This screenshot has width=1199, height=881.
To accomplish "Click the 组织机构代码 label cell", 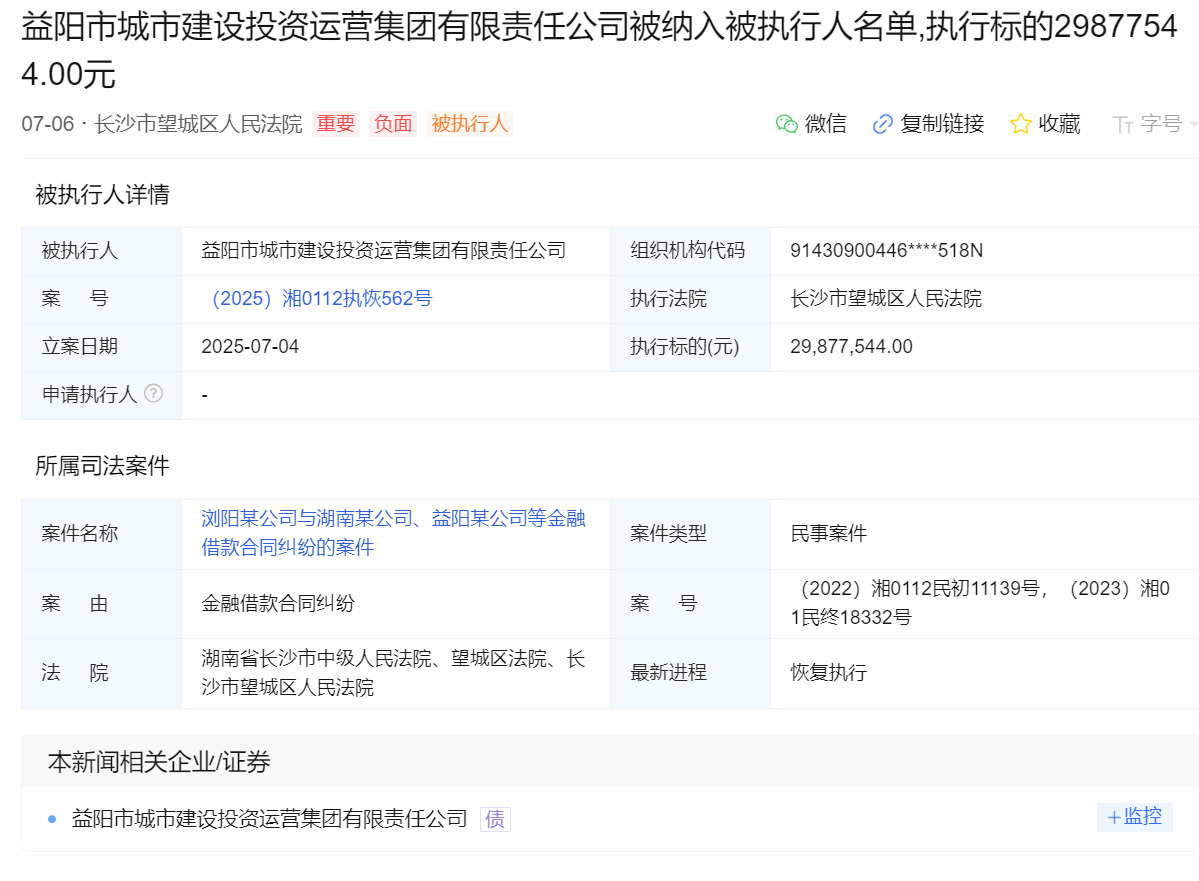I will pos(690,251).
